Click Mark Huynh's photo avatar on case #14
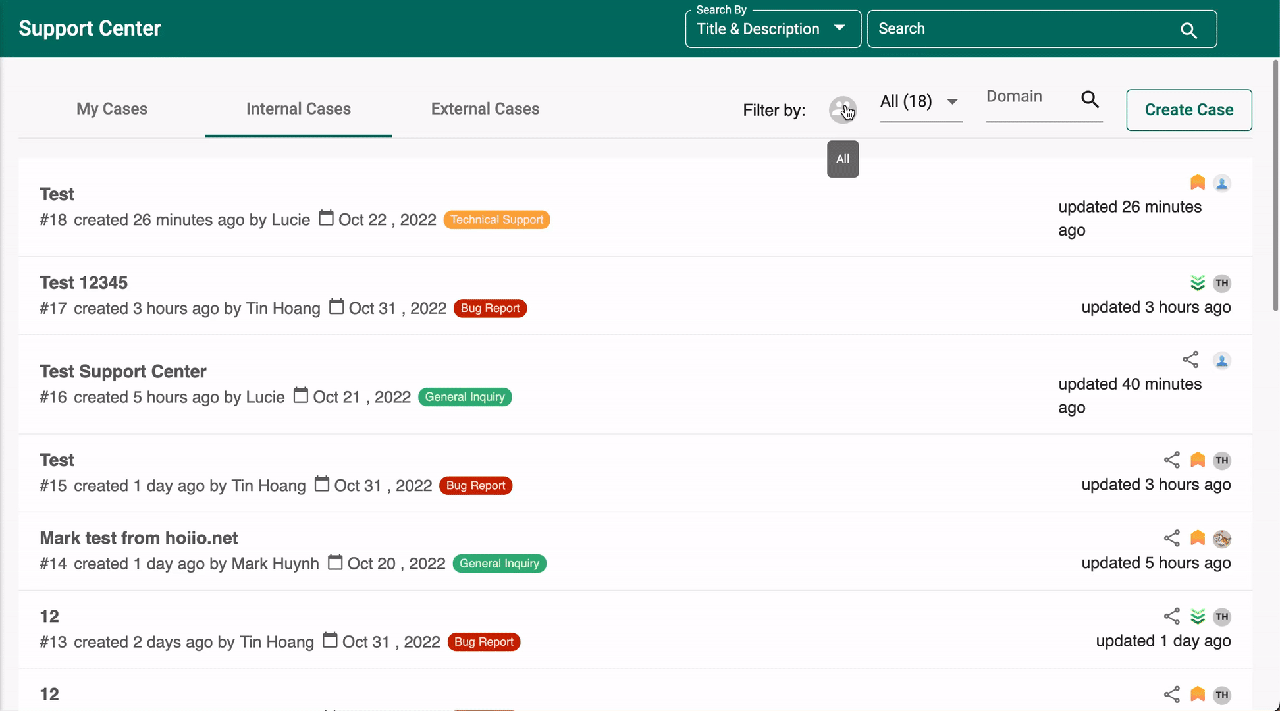Screen dimensions: 1280x711 pos(1221,539)
